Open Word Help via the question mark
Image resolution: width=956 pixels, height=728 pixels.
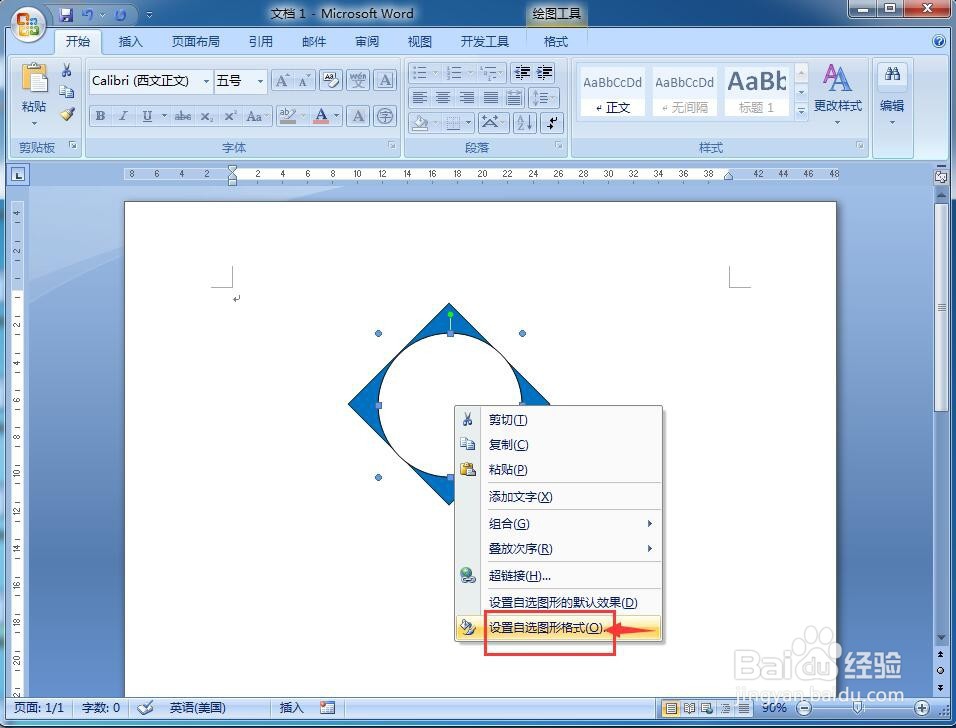(x=939, y=41)
